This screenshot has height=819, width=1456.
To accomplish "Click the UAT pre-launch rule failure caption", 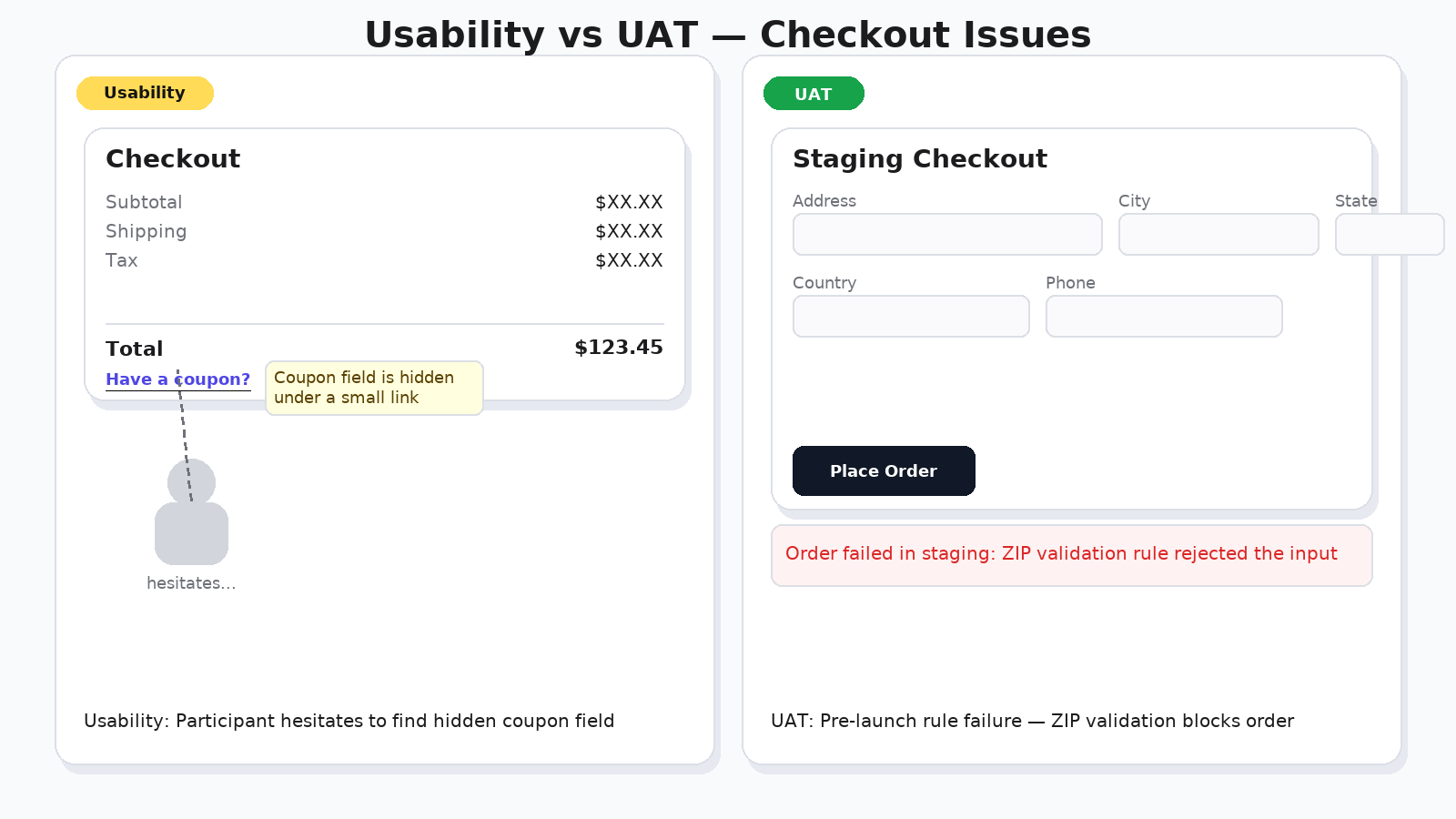I will point(1032,721).
